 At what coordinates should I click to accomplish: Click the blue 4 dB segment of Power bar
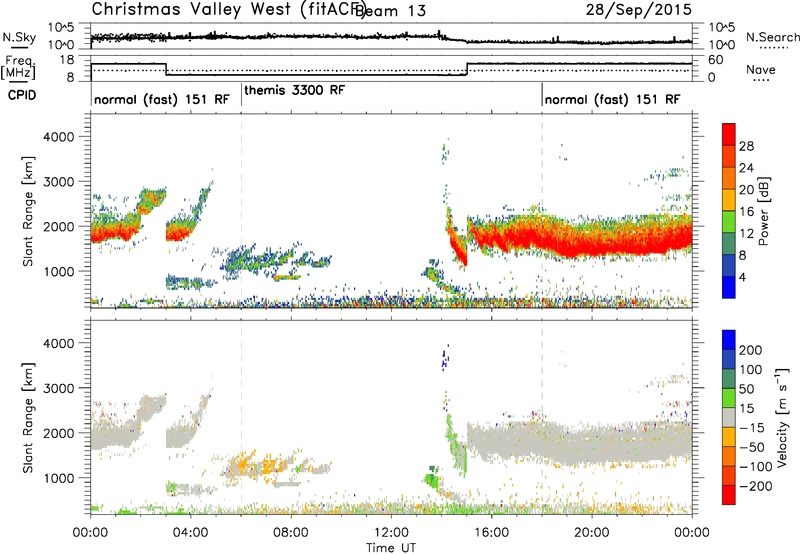[x=729, y=287]
